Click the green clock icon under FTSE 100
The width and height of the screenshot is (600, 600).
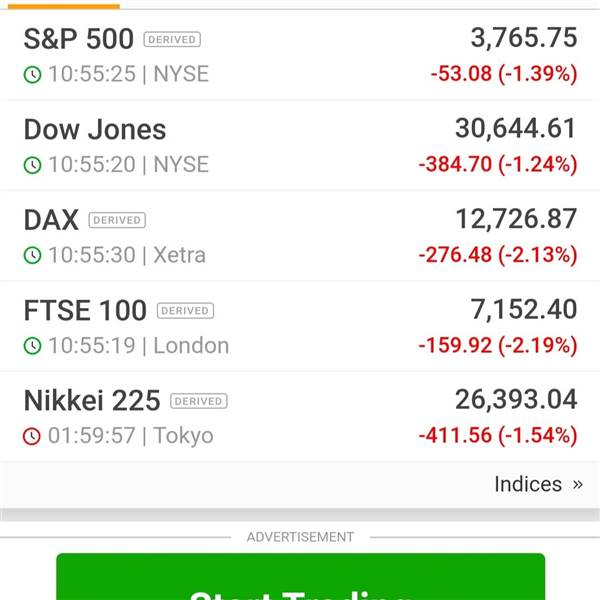click(x=33, y=346)
